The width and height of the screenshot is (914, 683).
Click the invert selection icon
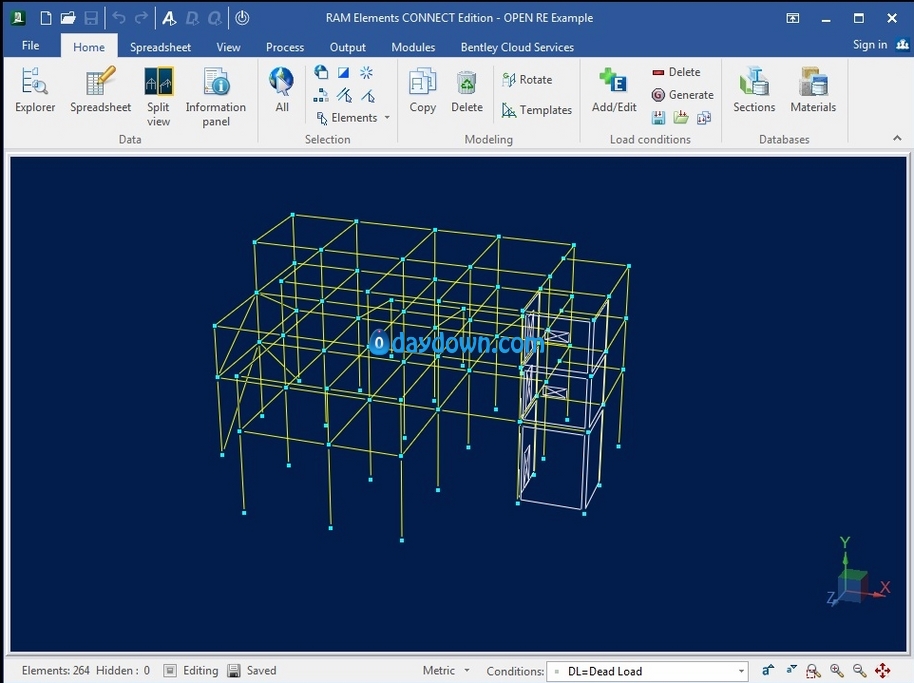click(343, 72)
